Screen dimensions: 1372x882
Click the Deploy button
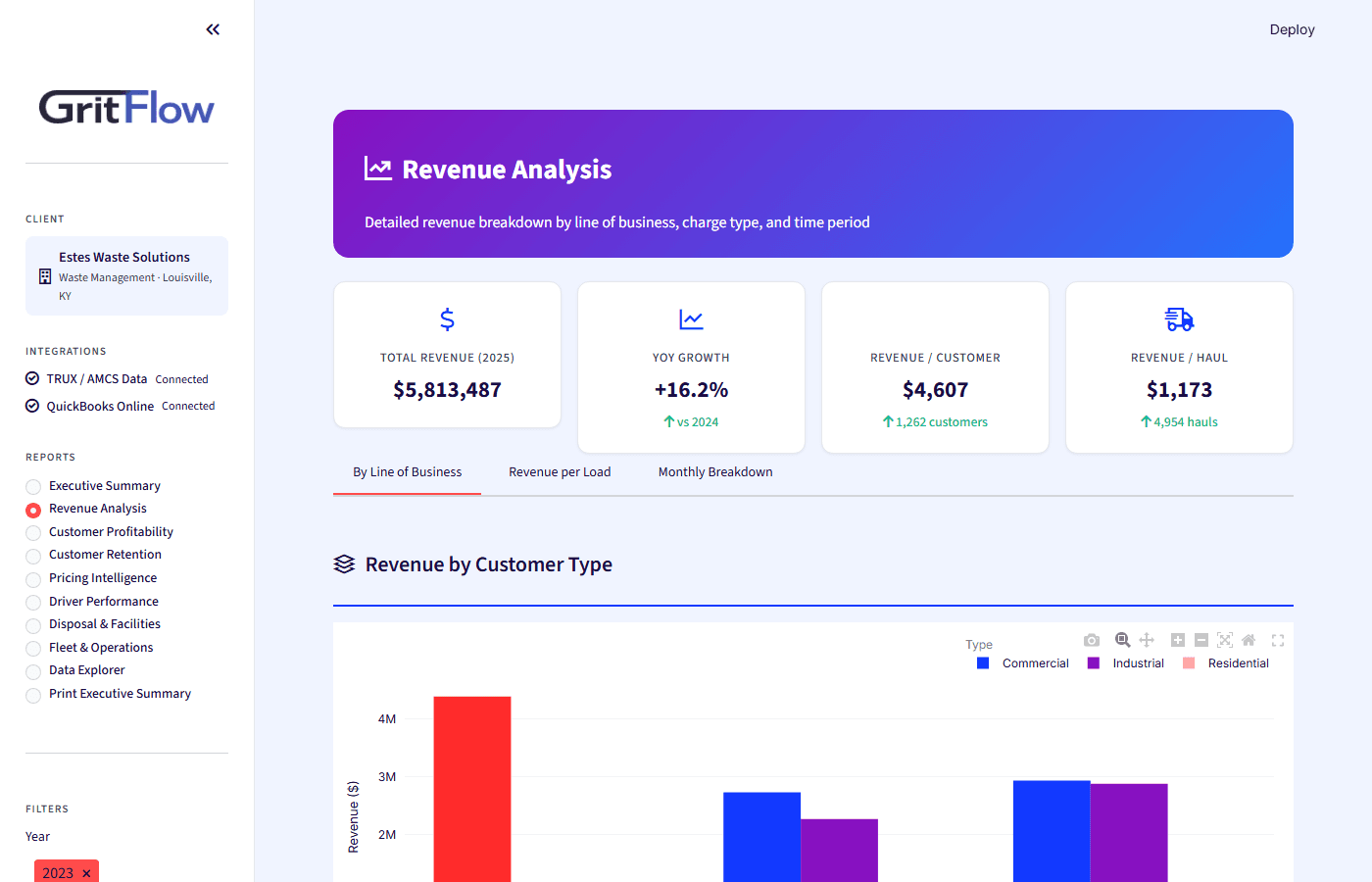coord(1292,29)
